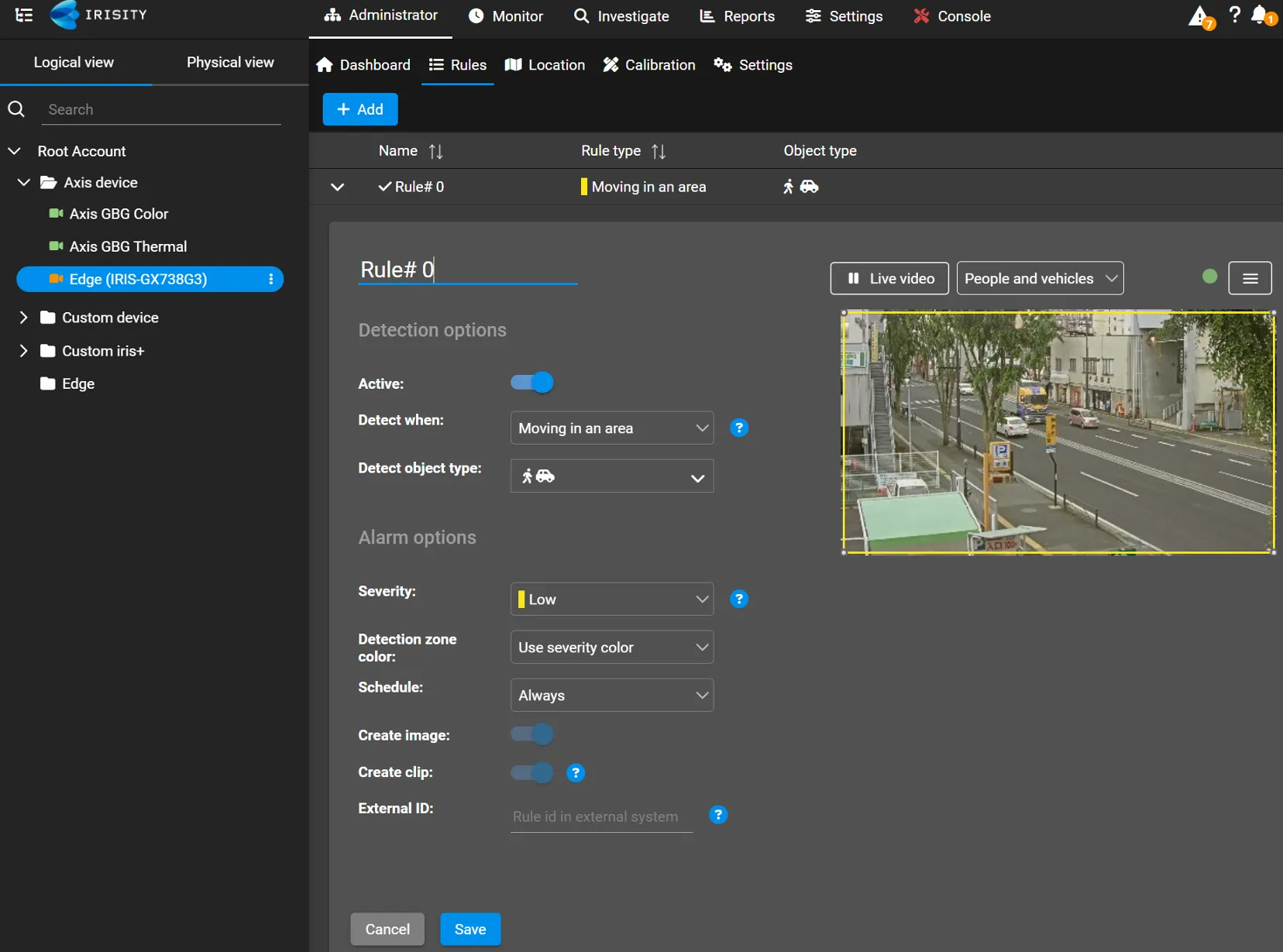
Task: Sort rules by Rule type arrows
Action: pyautogui.click(x=659, y=151)
